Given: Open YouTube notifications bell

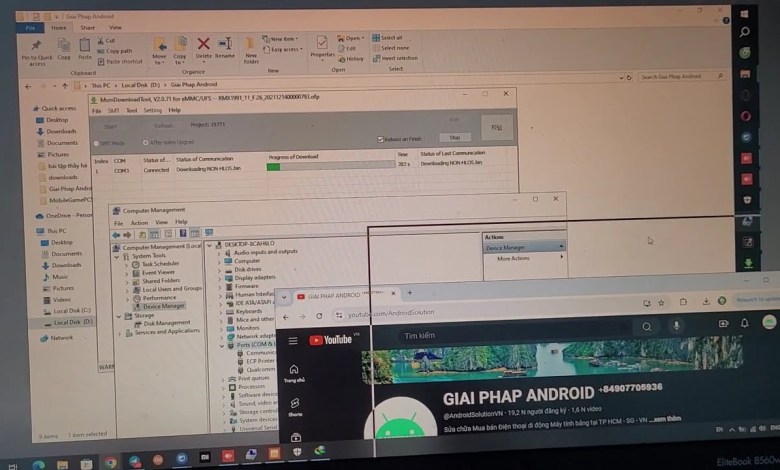Looking at the screenshot, I should 744,323.
